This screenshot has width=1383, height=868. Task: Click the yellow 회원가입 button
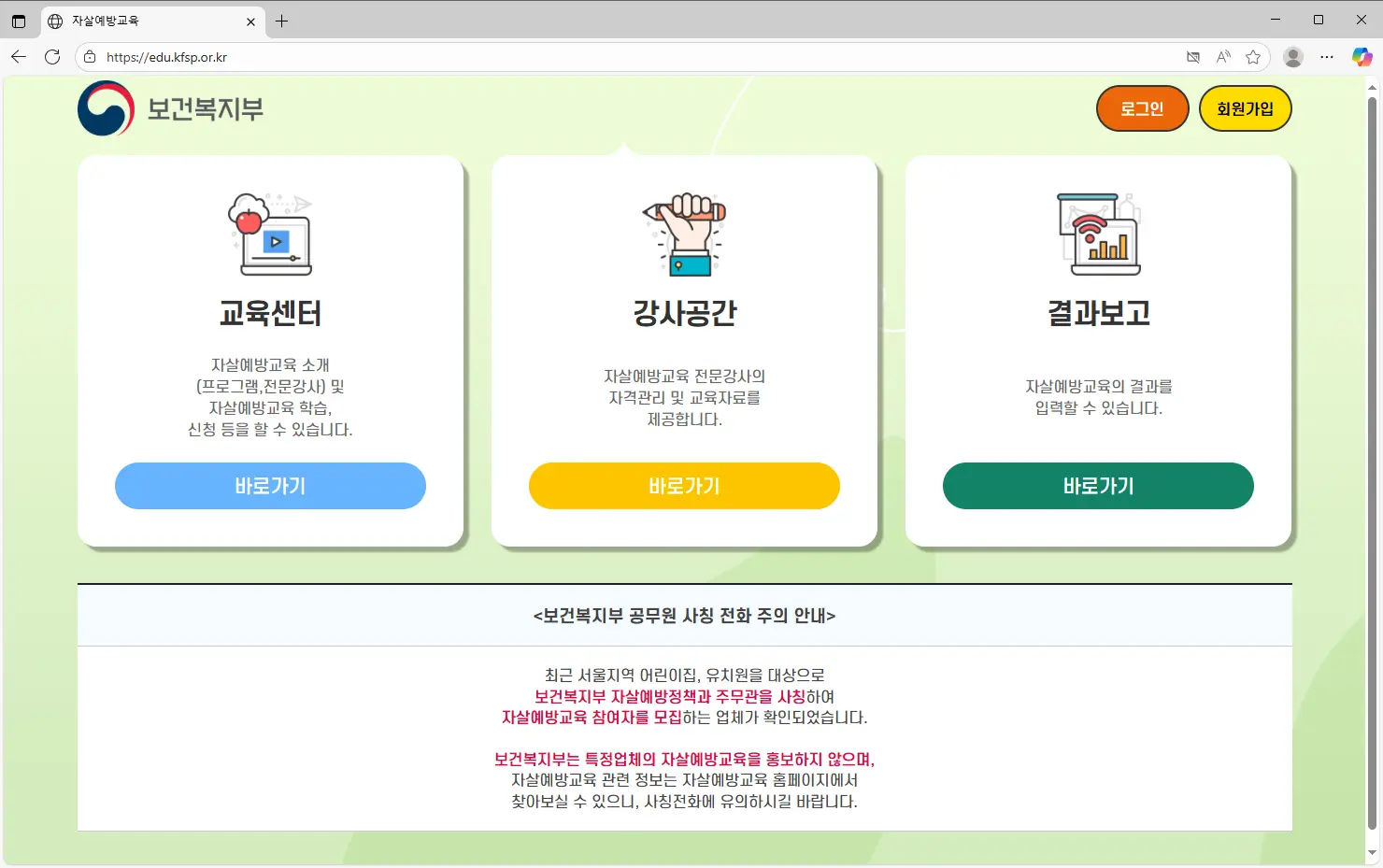coord(1245,108)
